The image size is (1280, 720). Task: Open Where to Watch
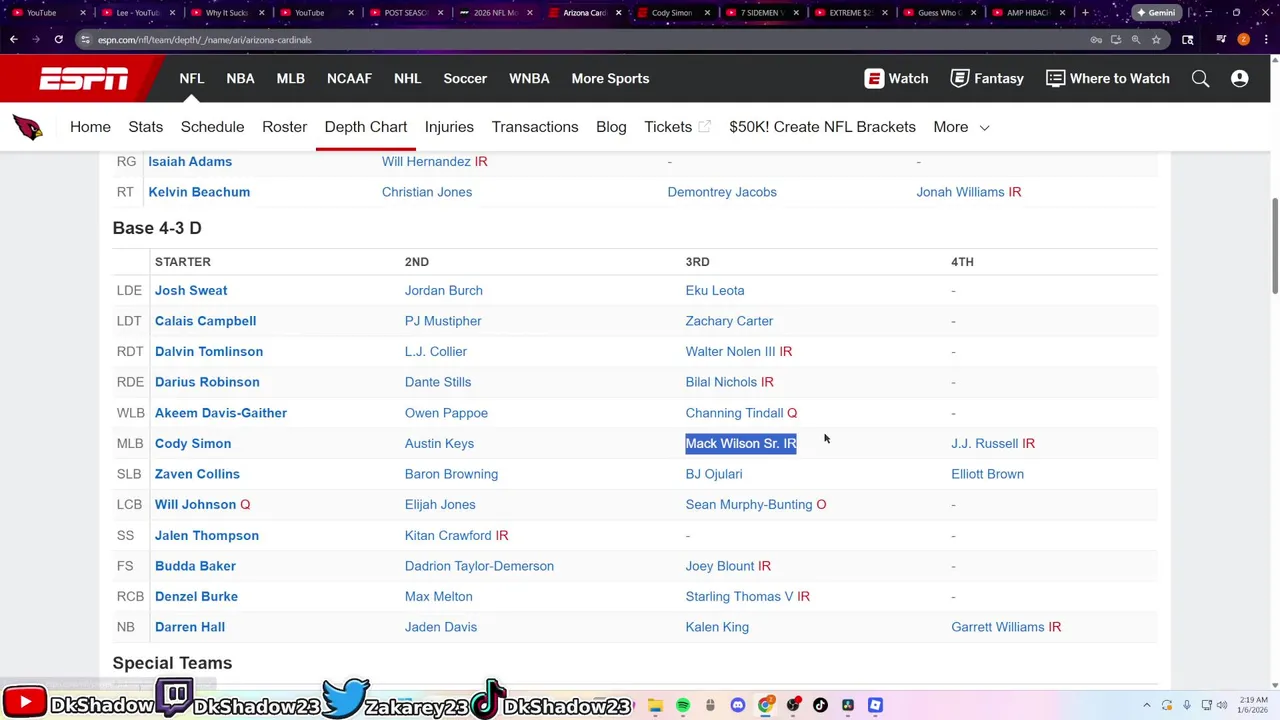coord(1107,79)
